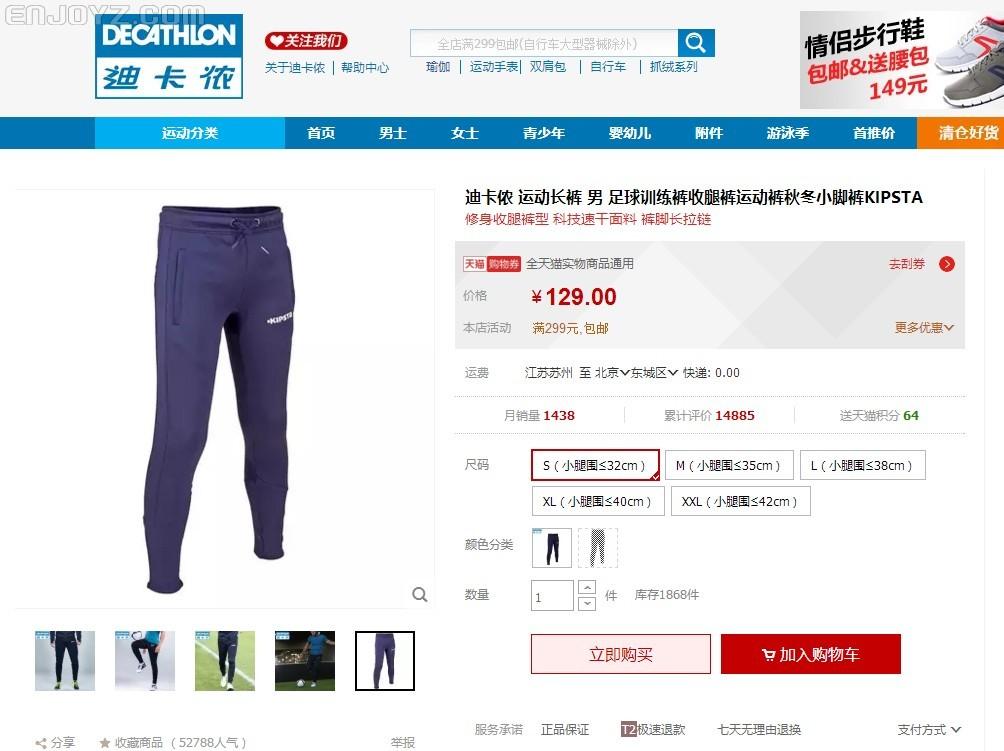Click the search input field
The image size is (1004, 751).
coord(544,44)
